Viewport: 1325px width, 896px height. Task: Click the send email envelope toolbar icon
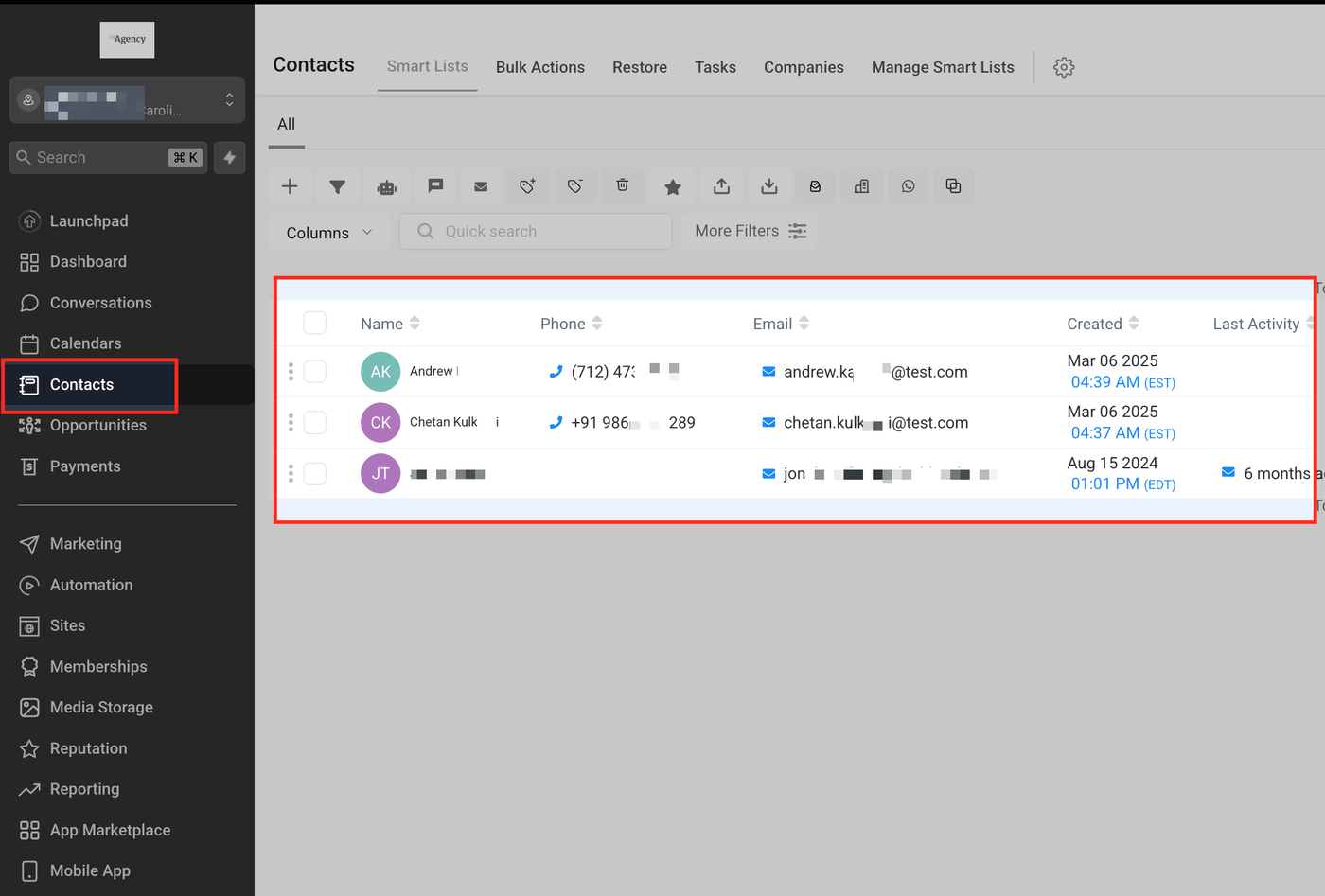tap(481, 186)
